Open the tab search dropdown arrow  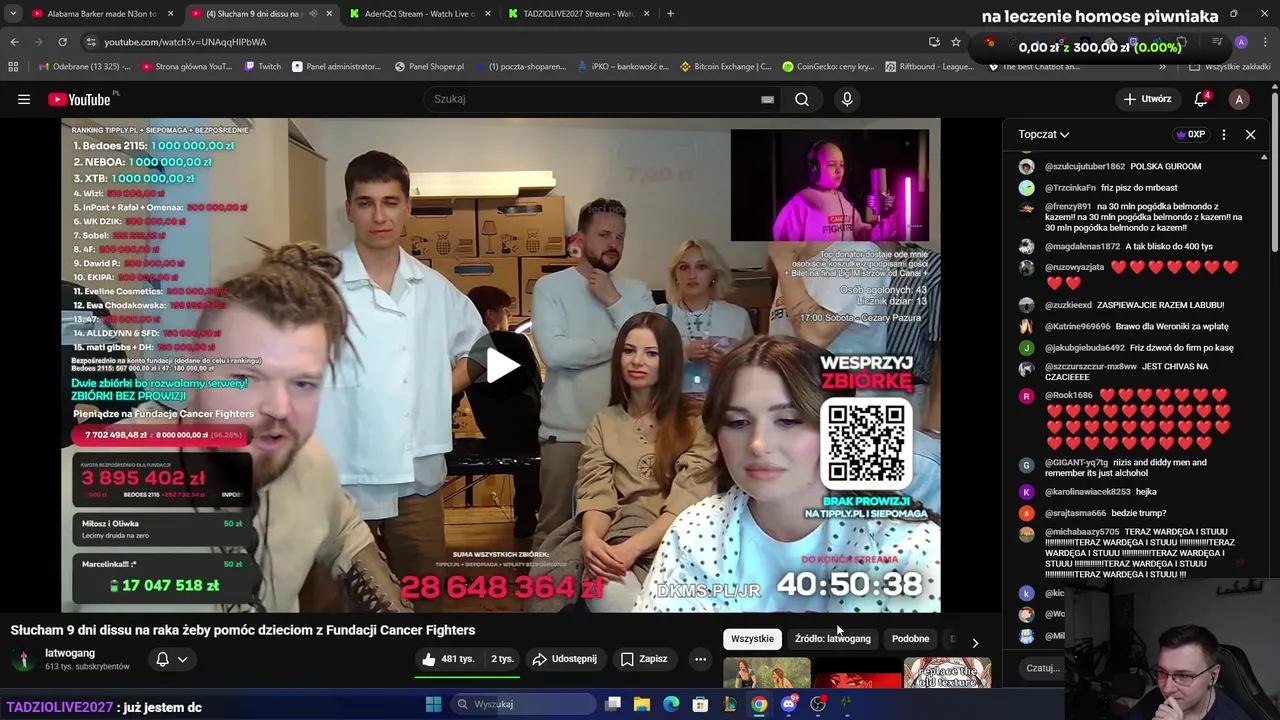pos(13,14)
